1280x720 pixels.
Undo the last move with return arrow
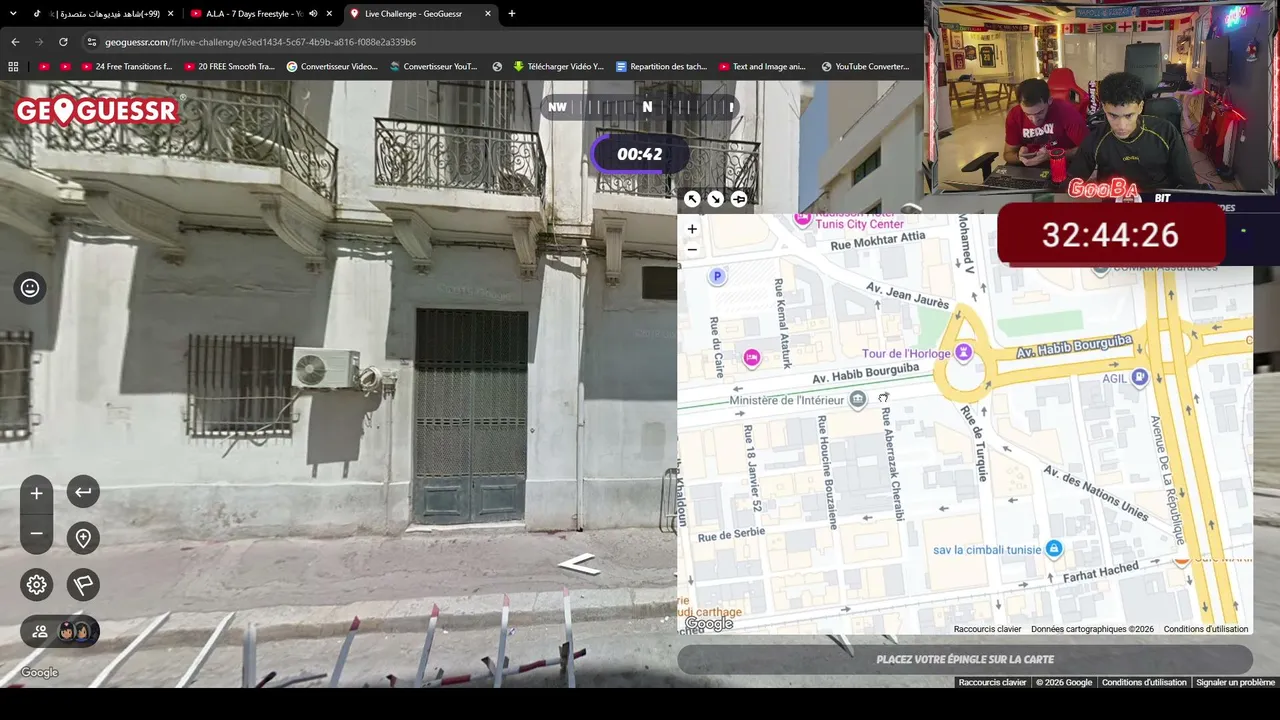[x=83, y=492]
